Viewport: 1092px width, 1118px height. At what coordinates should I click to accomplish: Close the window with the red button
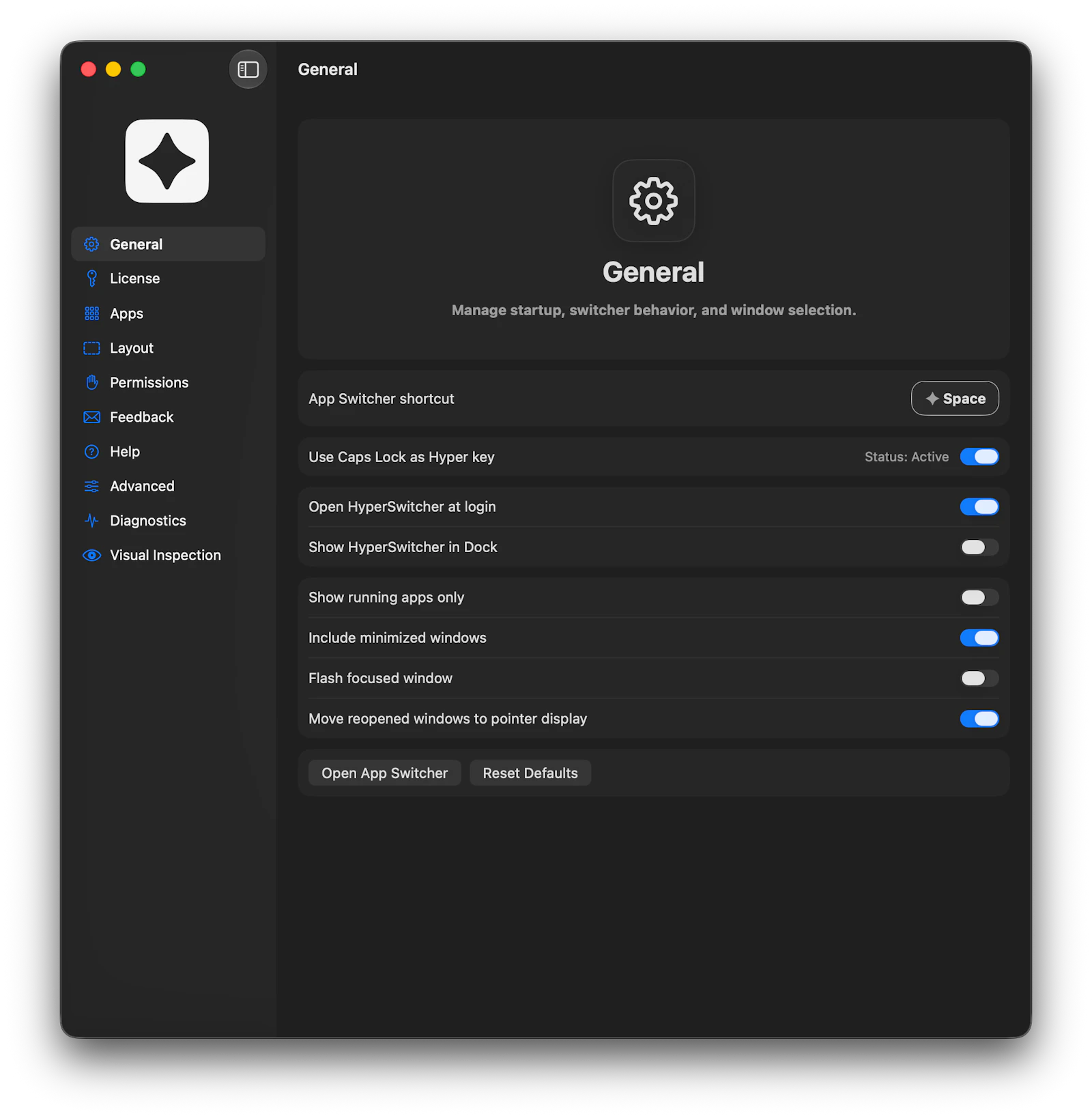pyautogui.click(x=88, y=69)
